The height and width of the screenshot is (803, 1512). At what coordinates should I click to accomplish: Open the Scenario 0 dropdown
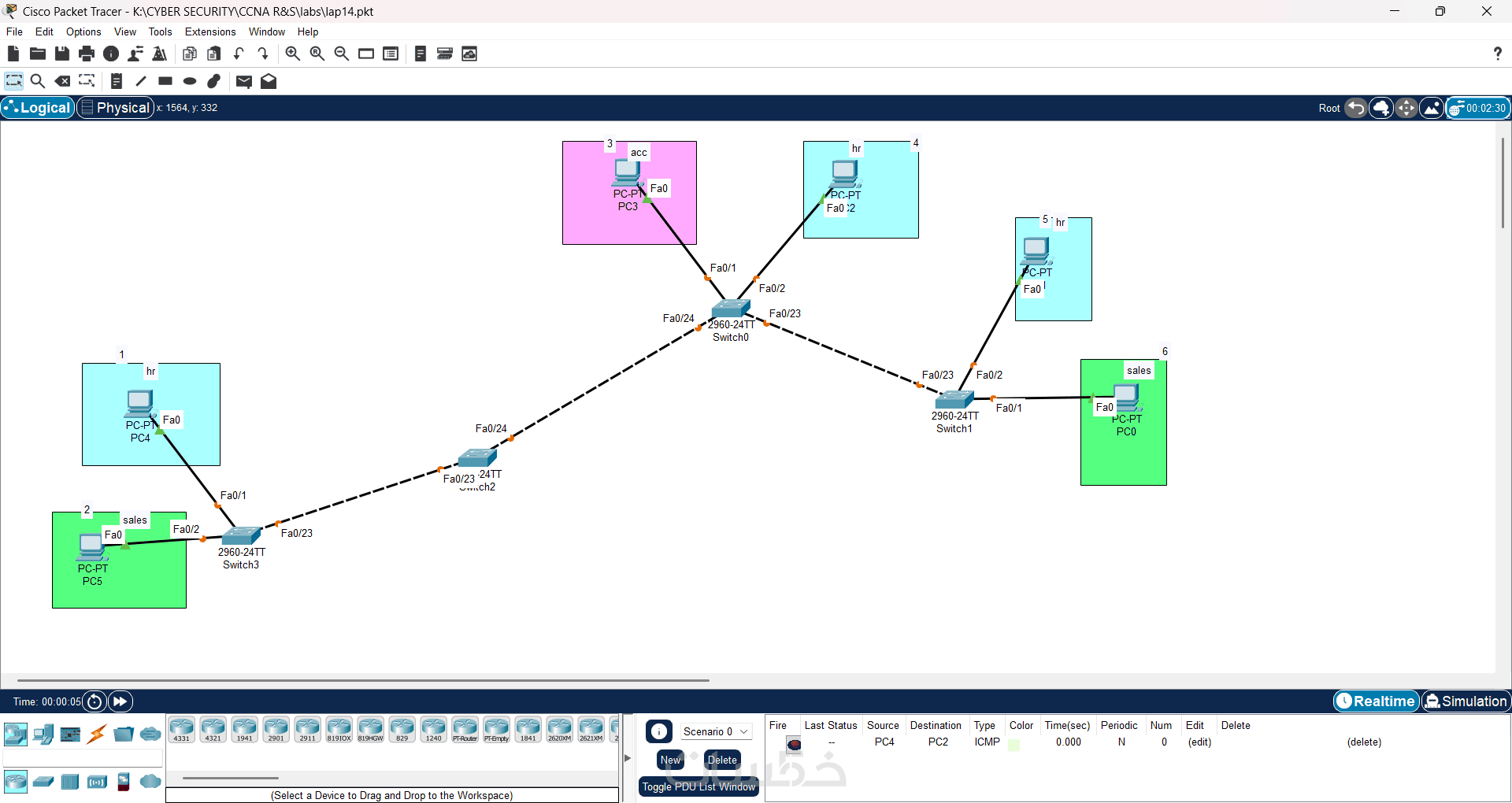point(715,731)
